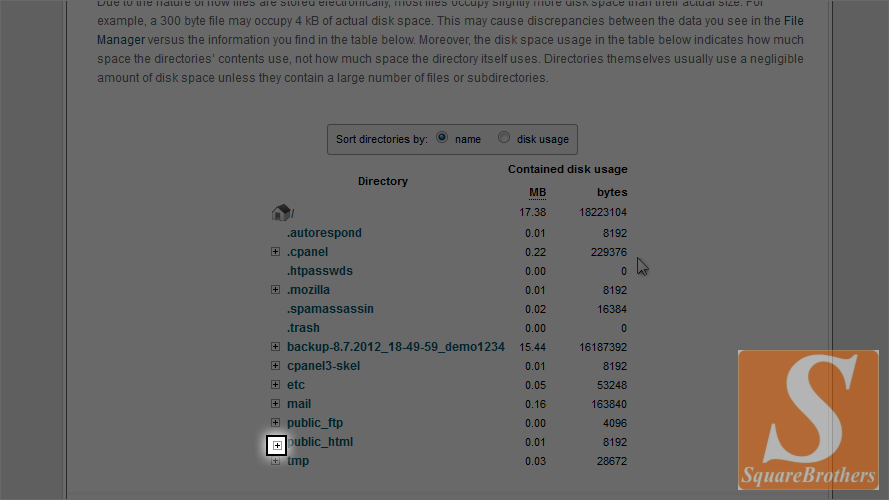Open the .trash directory link

point(303,328)
